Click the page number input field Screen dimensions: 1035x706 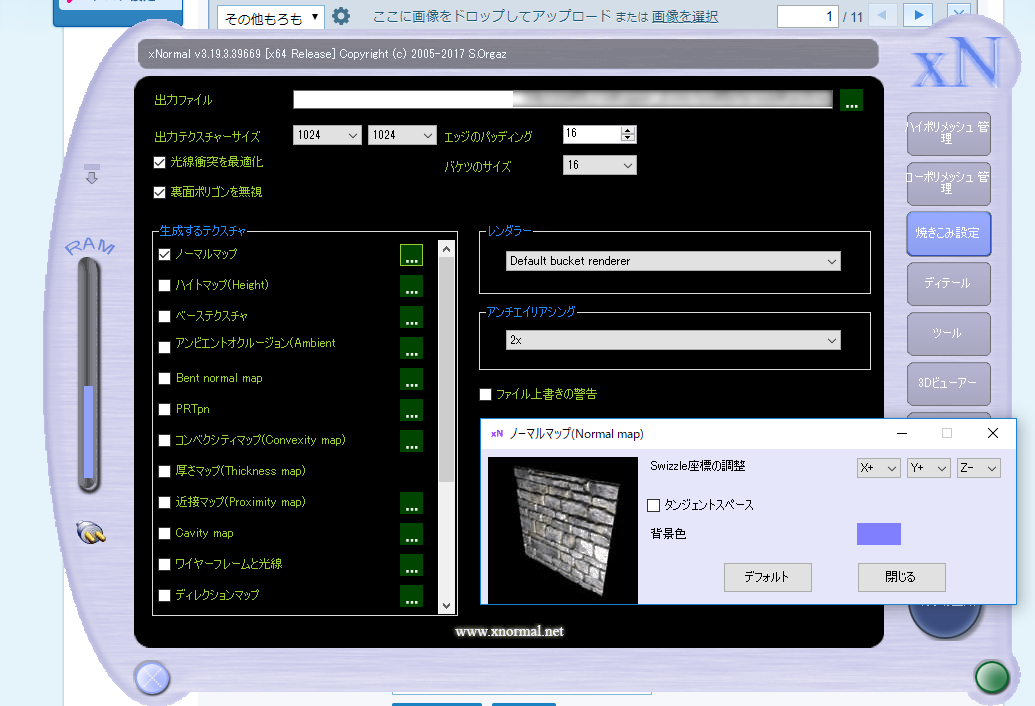[x=807, y=16]
